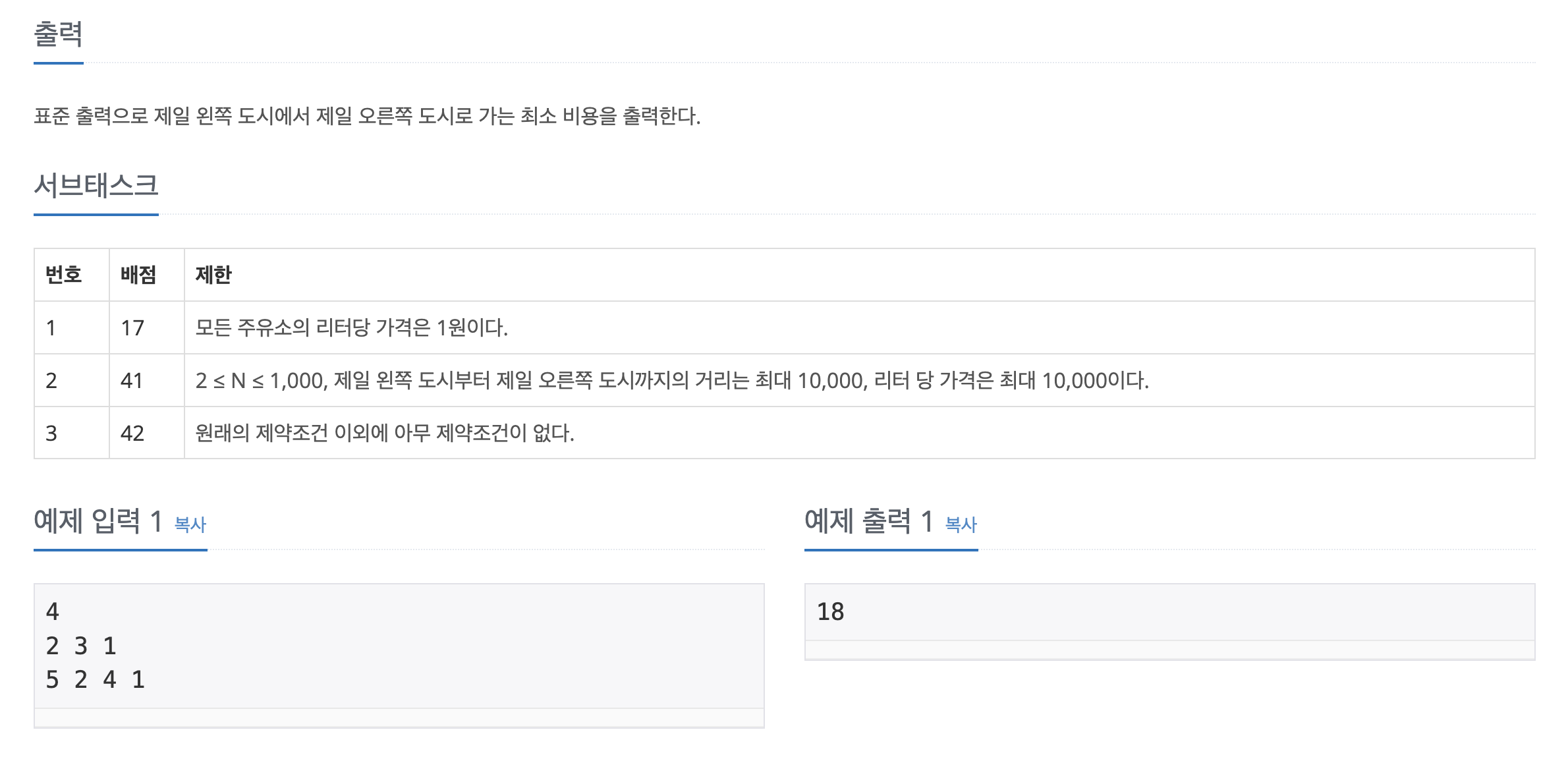Select the 서브태스크 section heading
1568x759 pixels.
click(x=96, y=185)
